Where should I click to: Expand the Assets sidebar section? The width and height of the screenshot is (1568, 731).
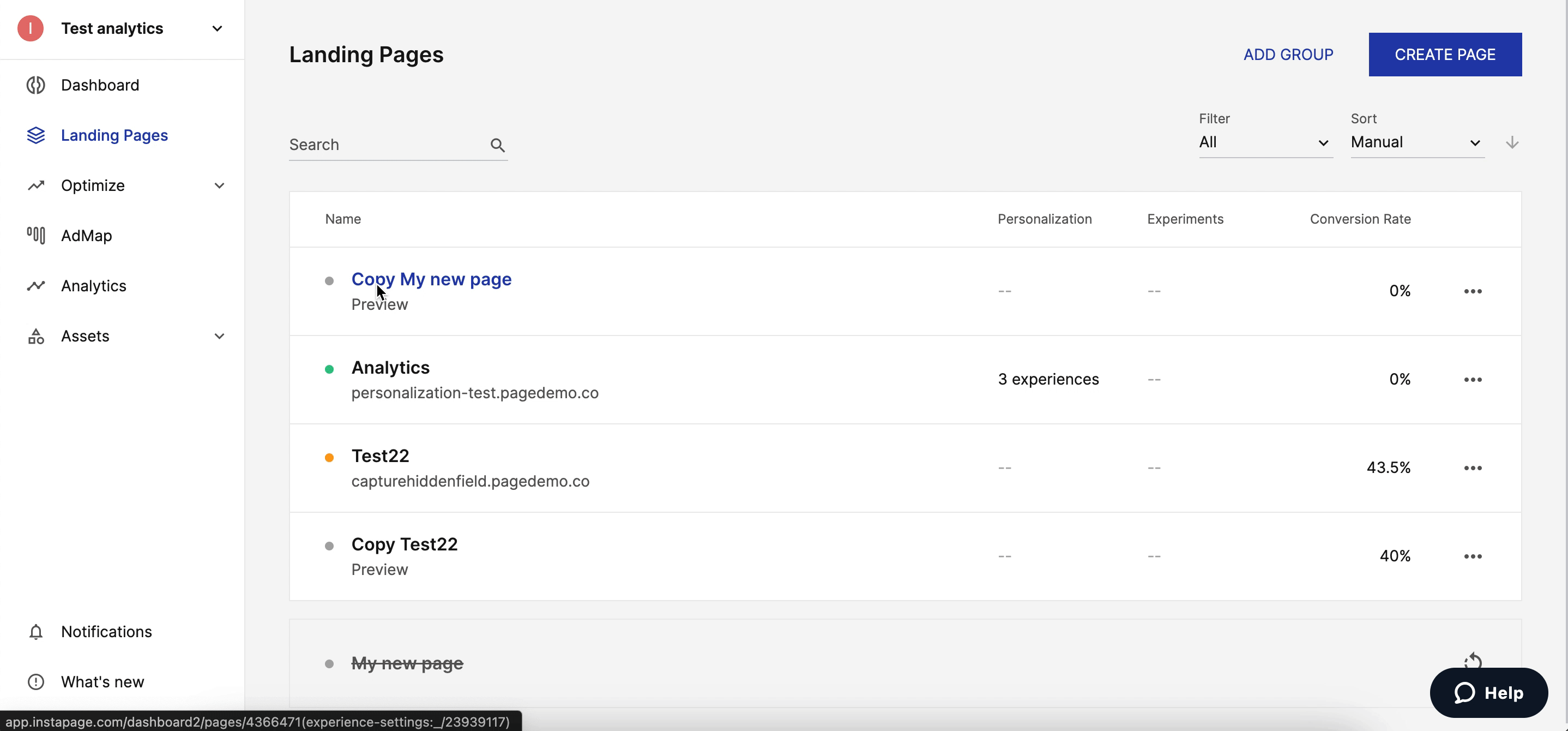coord(219,336)
